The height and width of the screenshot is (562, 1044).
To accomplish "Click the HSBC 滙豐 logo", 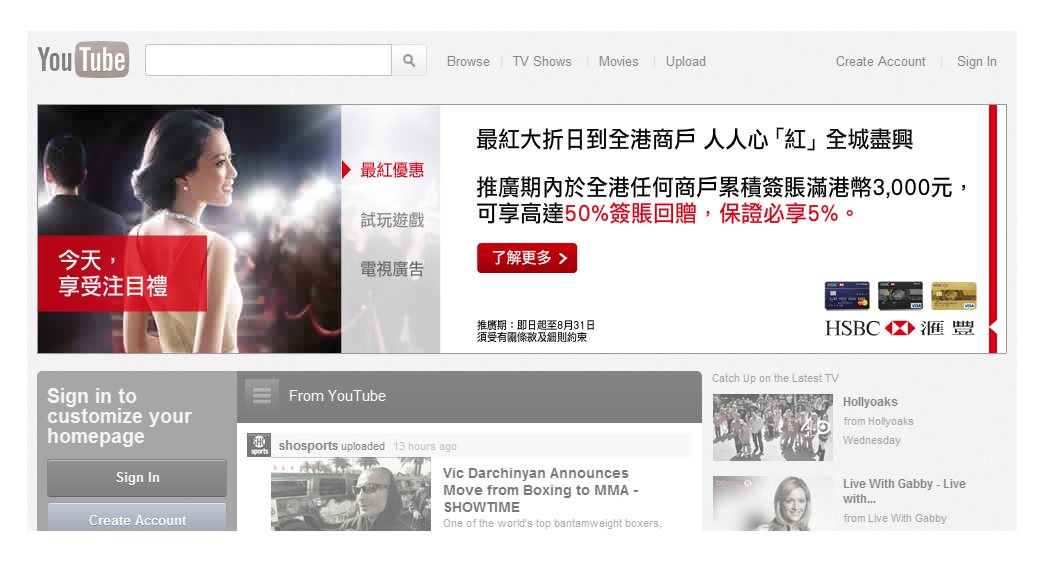I will click(x=900, y=328).
